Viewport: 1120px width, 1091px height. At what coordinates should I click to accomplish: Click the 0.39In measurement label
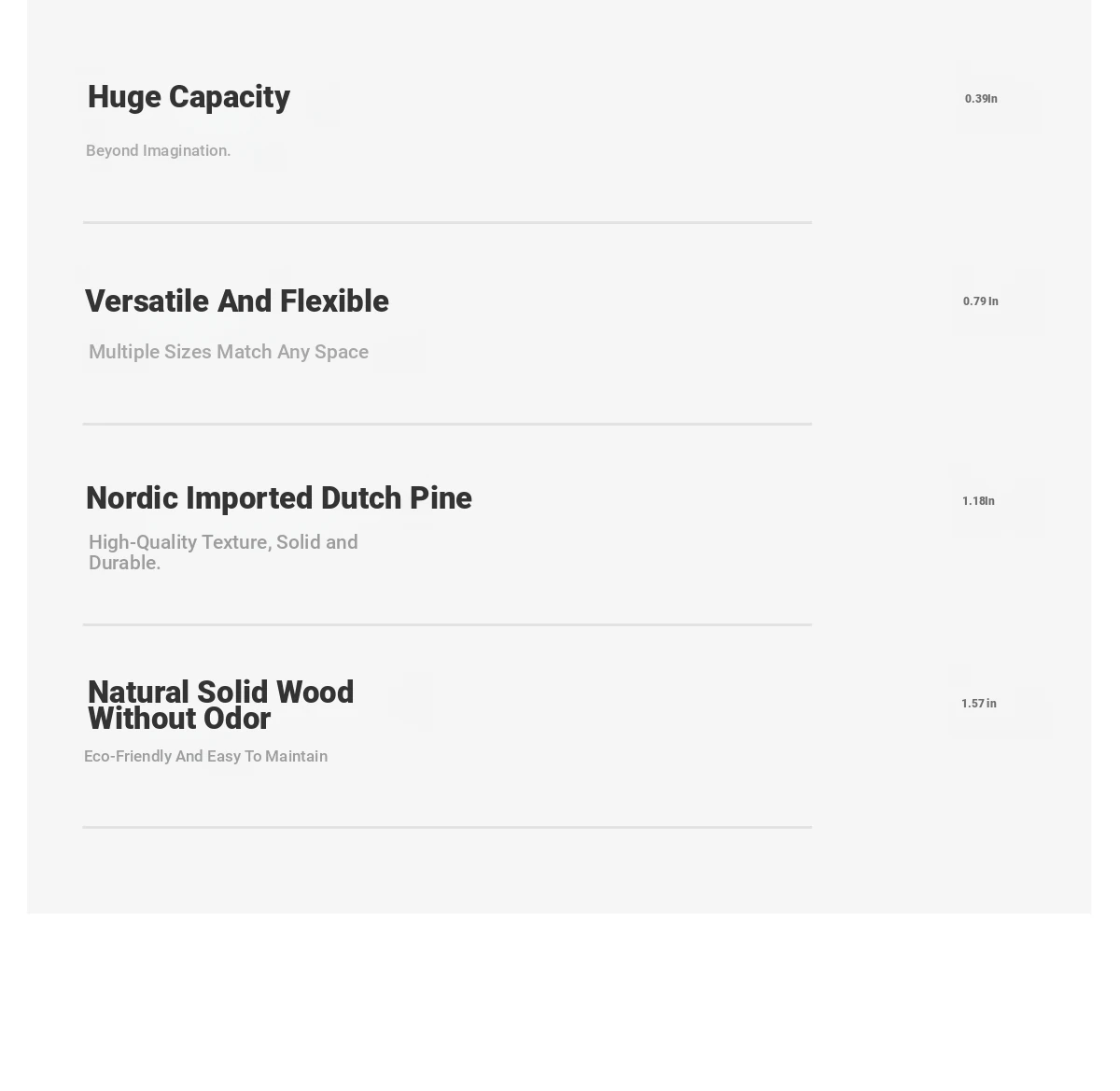click(981, 98)
